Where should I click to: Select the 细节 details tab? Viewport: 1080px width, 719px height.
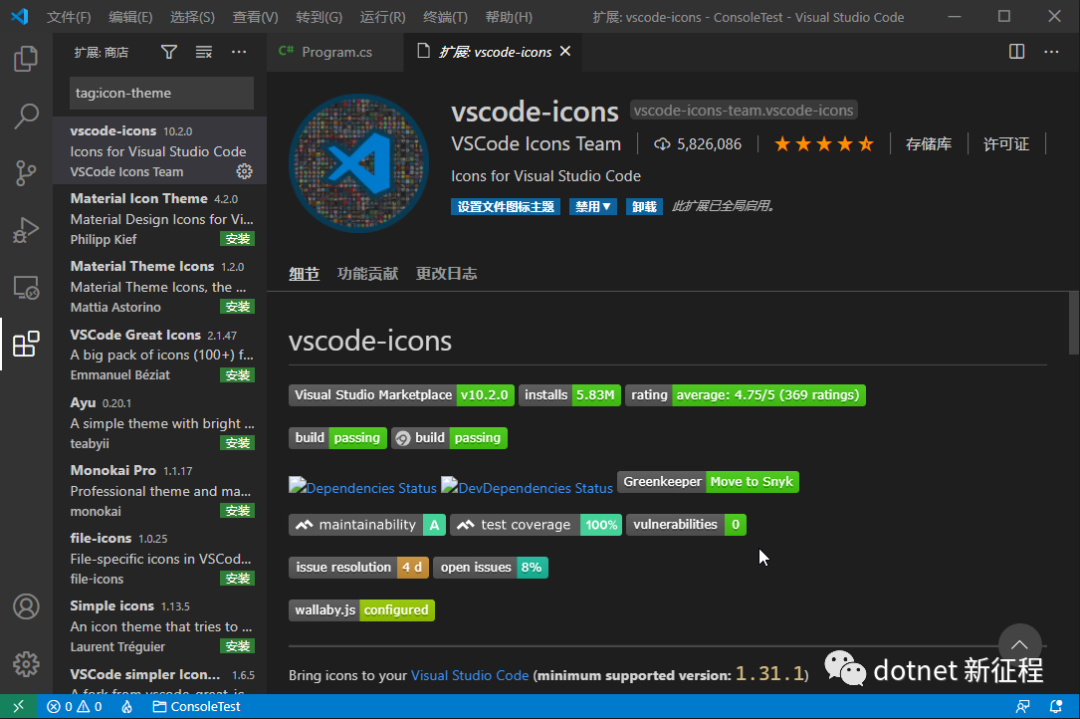coord(304,274)
